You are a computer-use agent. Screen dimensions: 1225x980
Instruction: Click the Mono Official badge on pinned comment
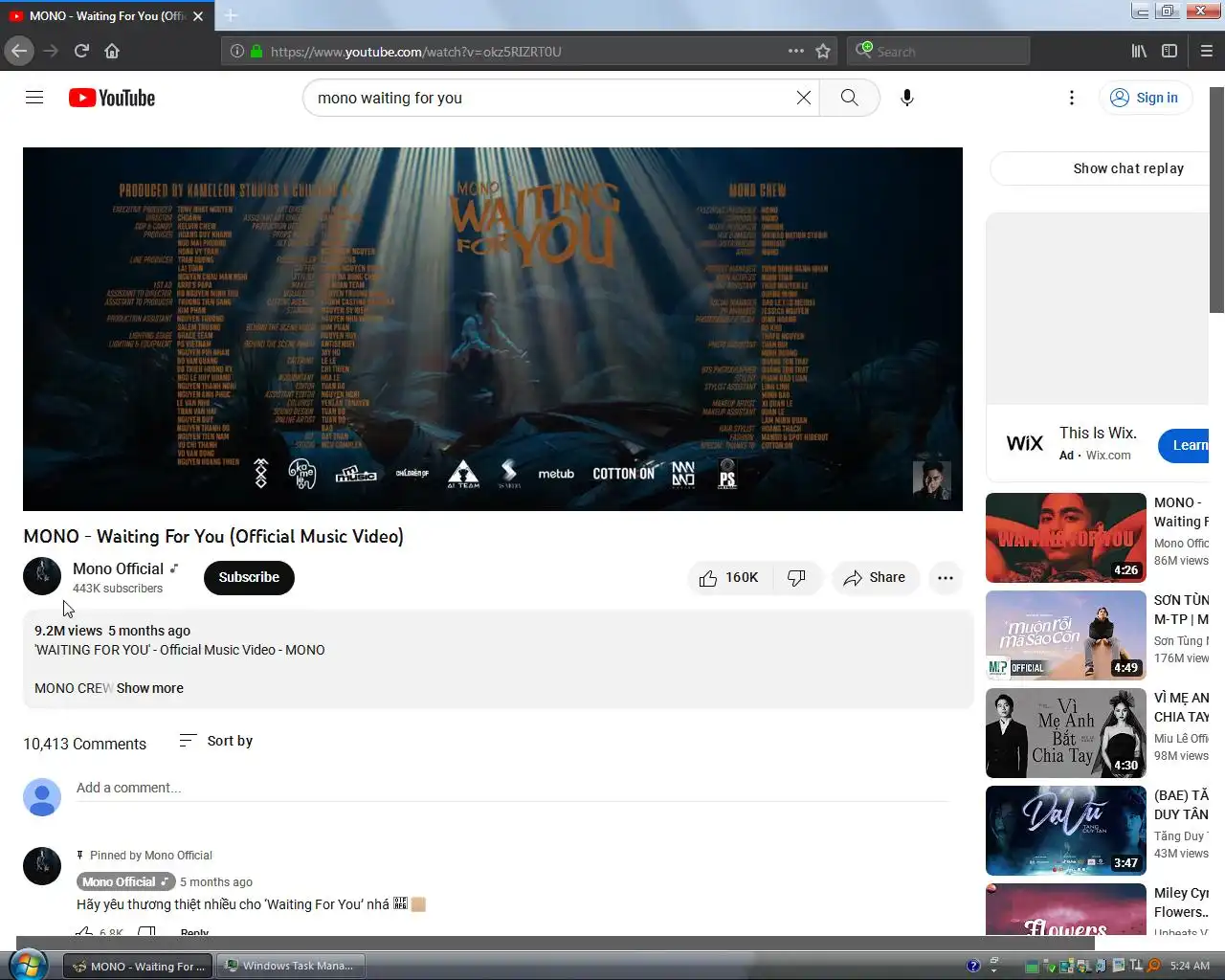coord(125,881)
